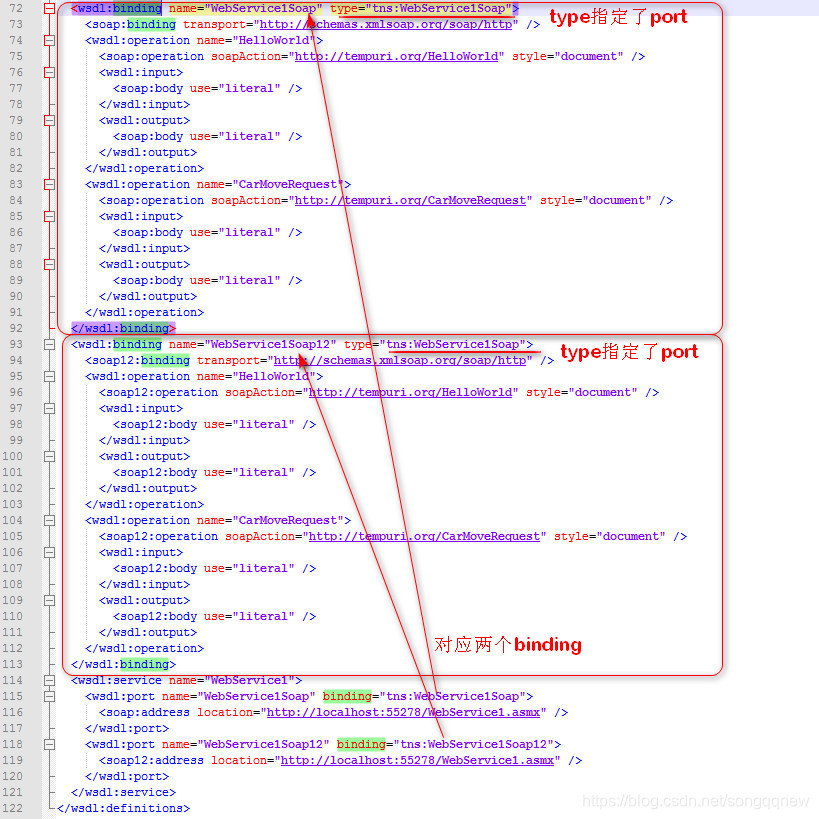Open the soap/http transport URL on line 94

pos(400,360)
